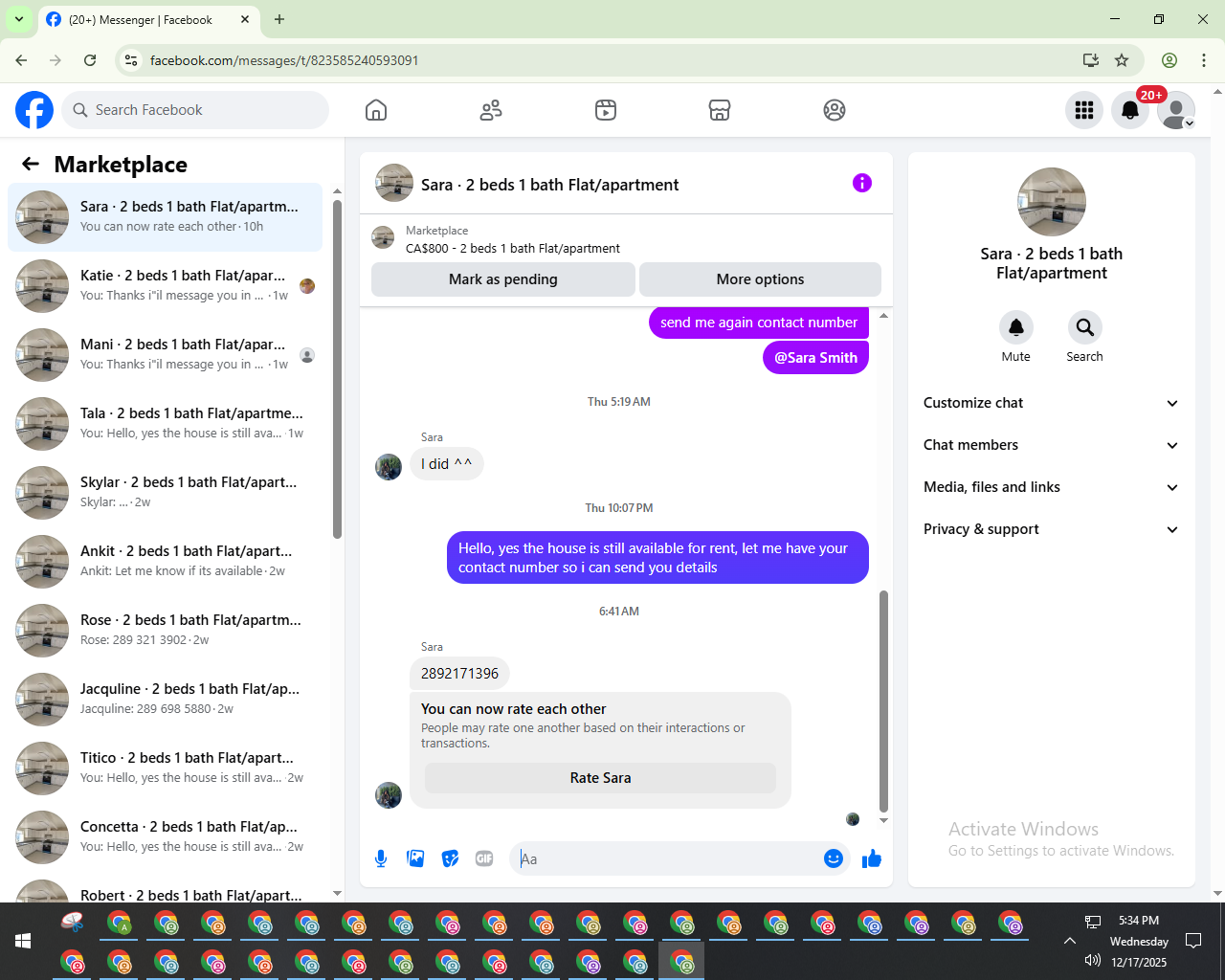Click the browser reload button

(90, 60)
